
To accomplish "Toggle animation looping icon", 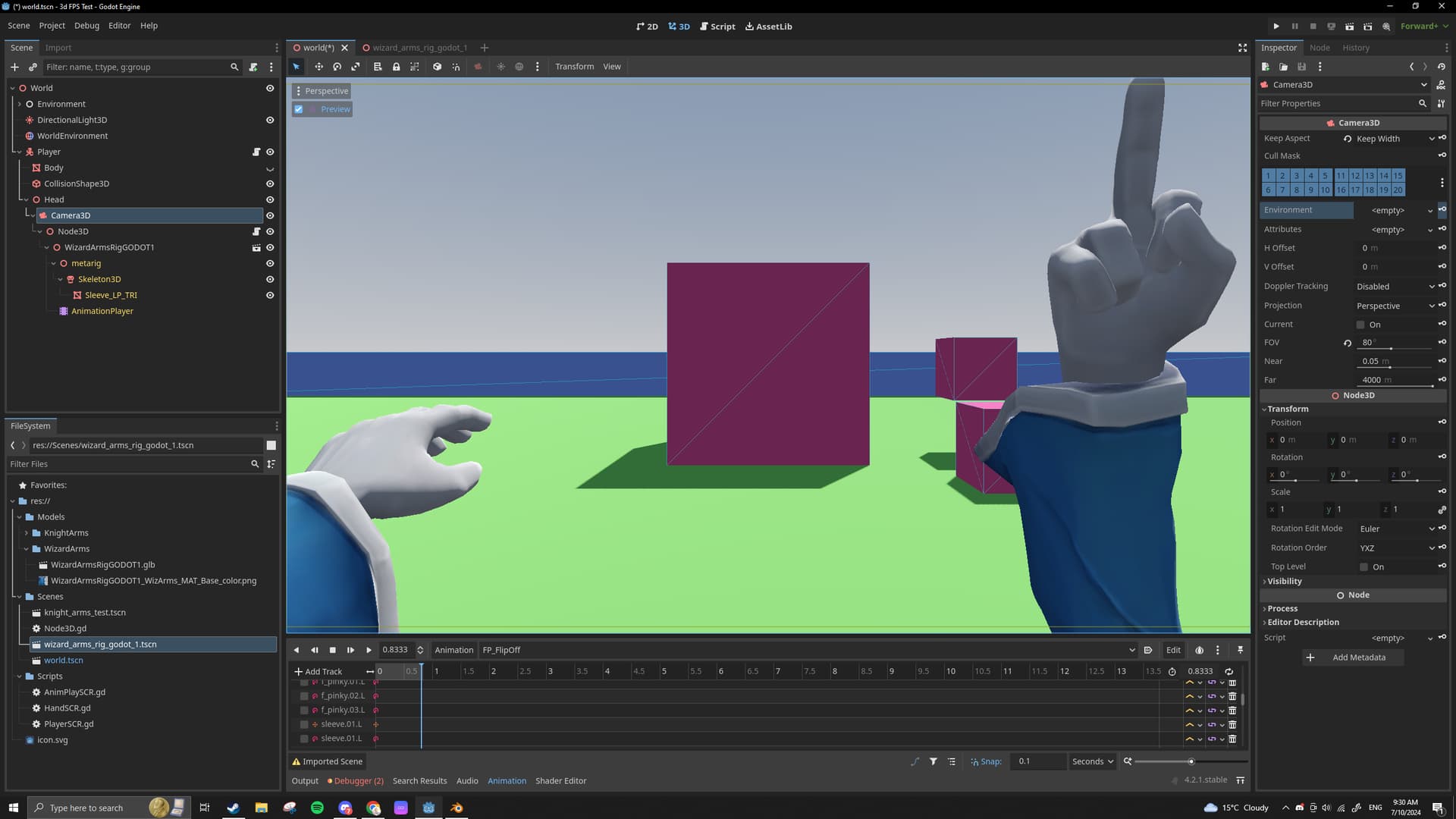I will click(x=1229, y=671).
